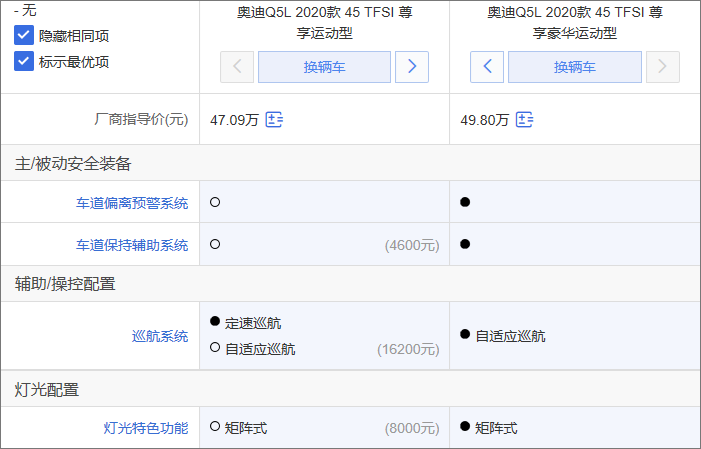Click the disabled right arrow in 尊享豪华运动型 column
701x449 pixels.
(663, 67)
